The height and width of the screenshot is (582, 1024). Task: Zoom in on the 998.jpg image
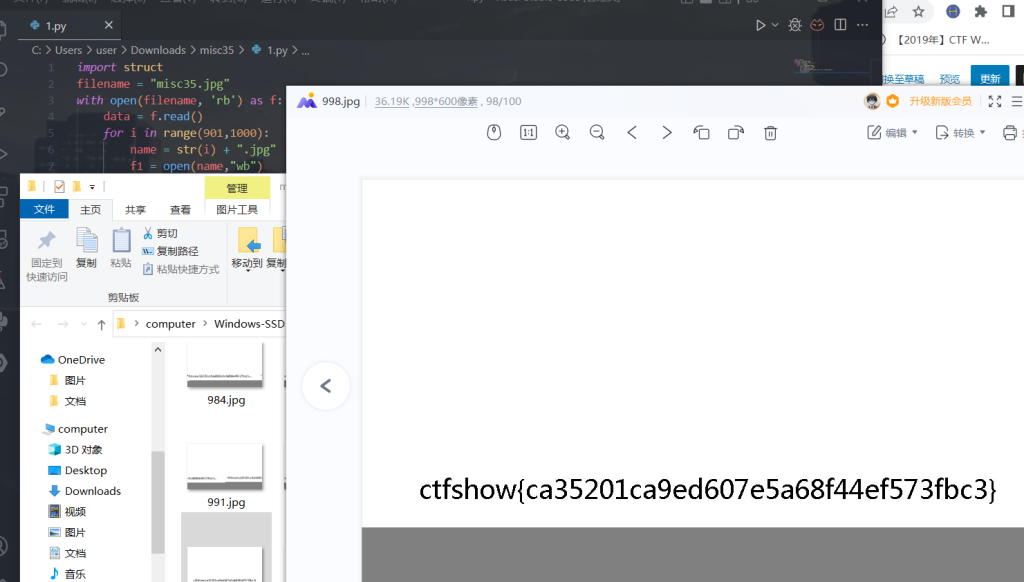[562, 132]
